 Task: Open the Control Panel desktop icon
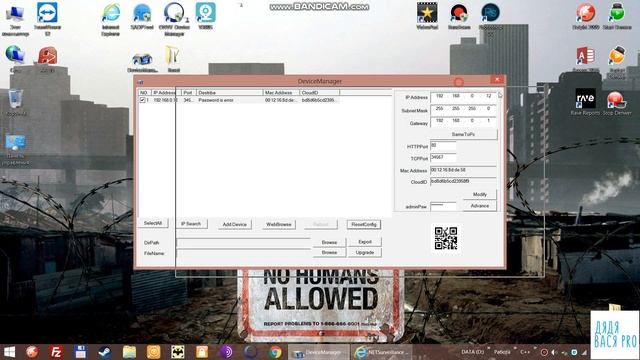coord(16,149)
